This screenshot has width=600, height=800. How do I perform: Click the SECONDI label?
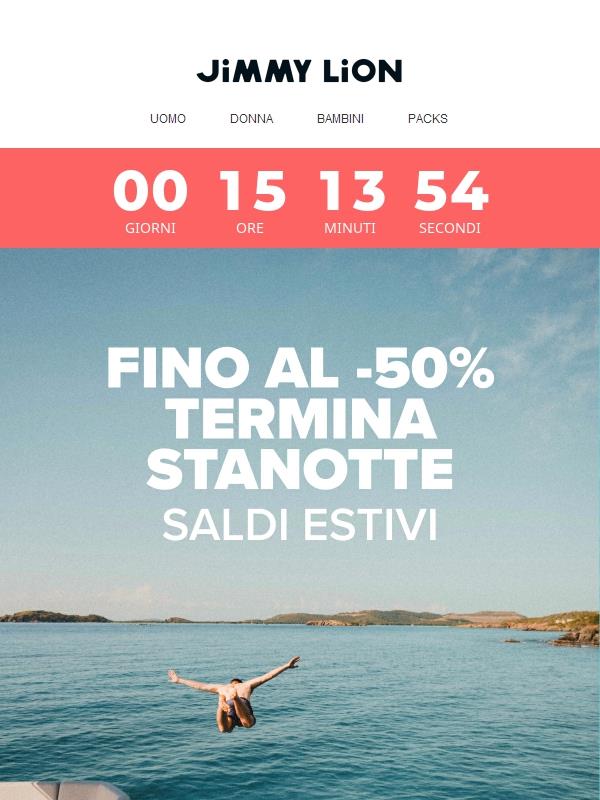coord(449,228)
